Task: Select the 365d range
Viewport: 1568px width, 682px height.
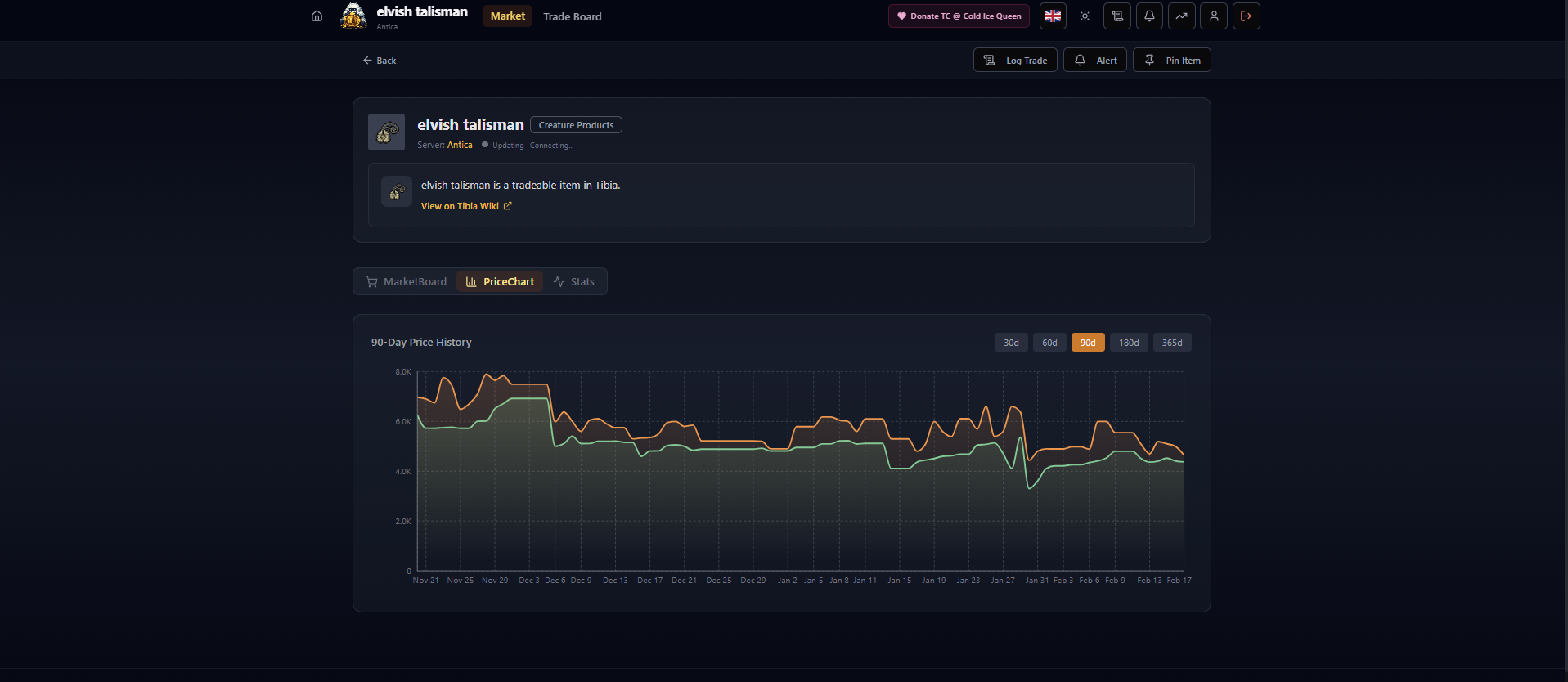Action: tap(1172, 343)
